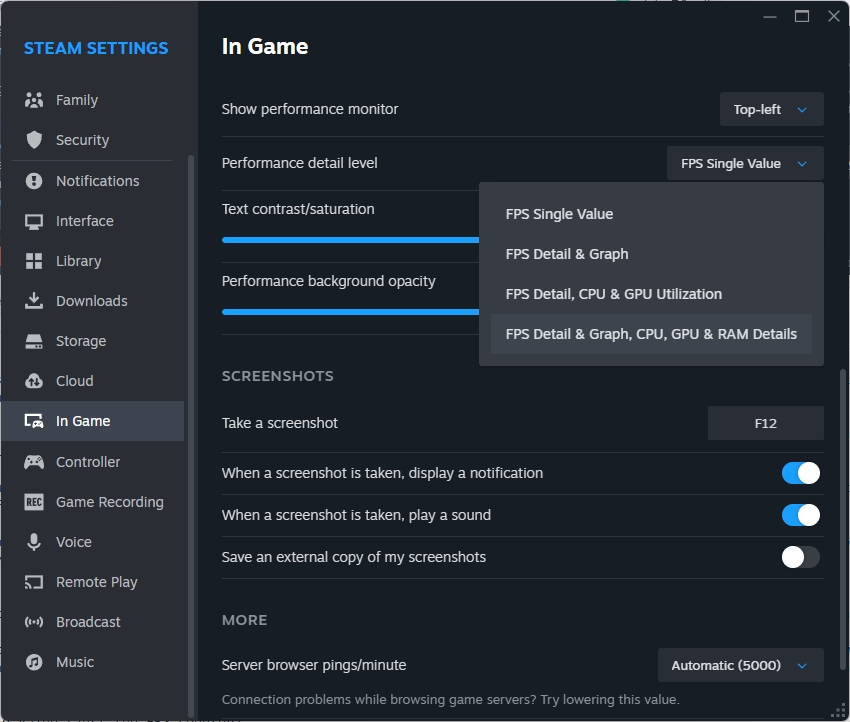Image resolution: width=850 pixels, height=722 pixels.
Task: Click the Game Recording REC icon
Action: point(34,502)
